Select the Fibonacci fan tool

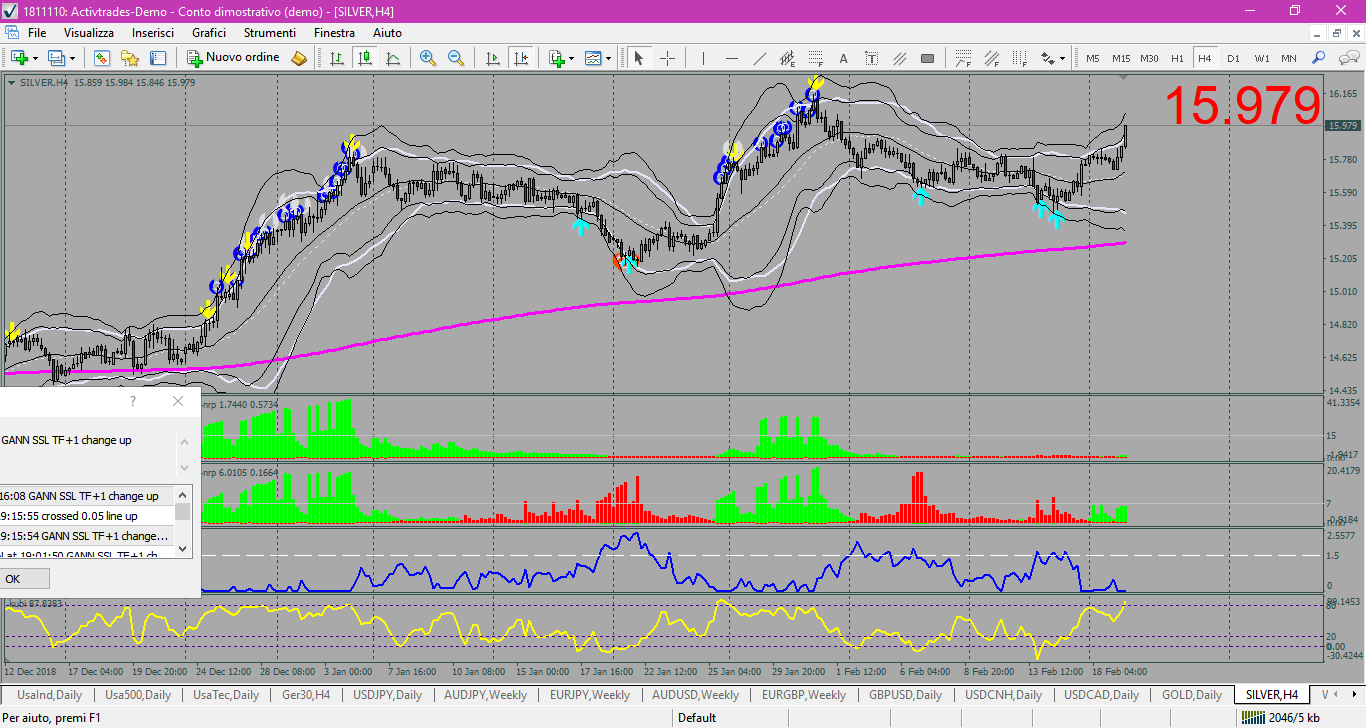point(991,58)
